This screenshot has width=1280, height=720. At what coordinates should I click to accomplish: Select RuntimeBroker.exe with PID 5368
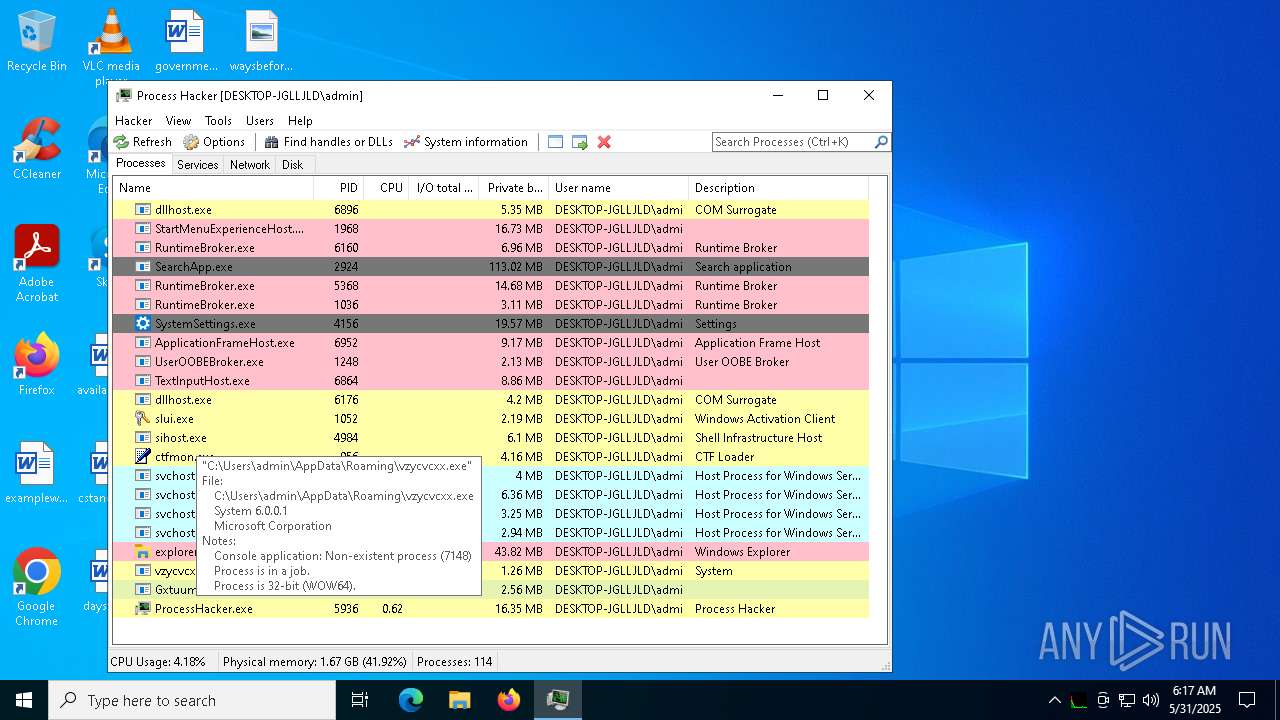click(490, 286)
